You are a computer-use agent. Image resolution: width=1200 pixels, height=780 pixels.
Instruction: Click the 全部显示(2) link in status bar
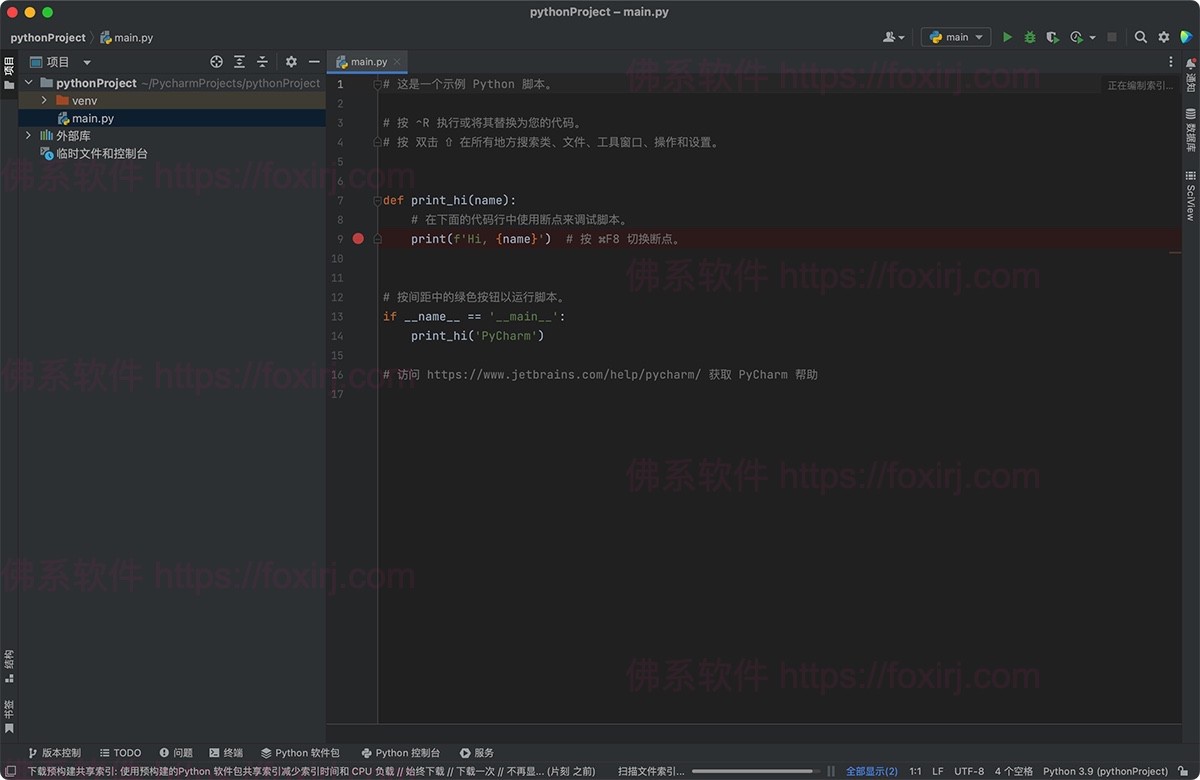[x=871, y=771]
